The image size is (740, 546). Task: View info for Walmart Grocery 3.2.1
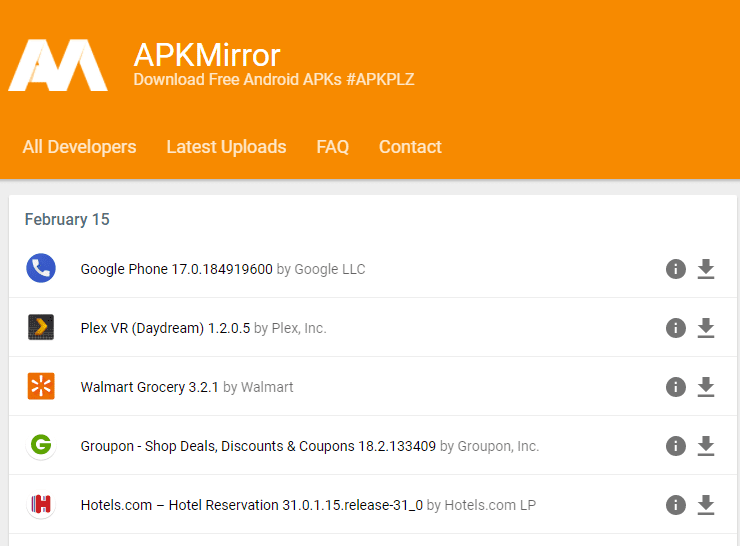click(x=676, y=387)
